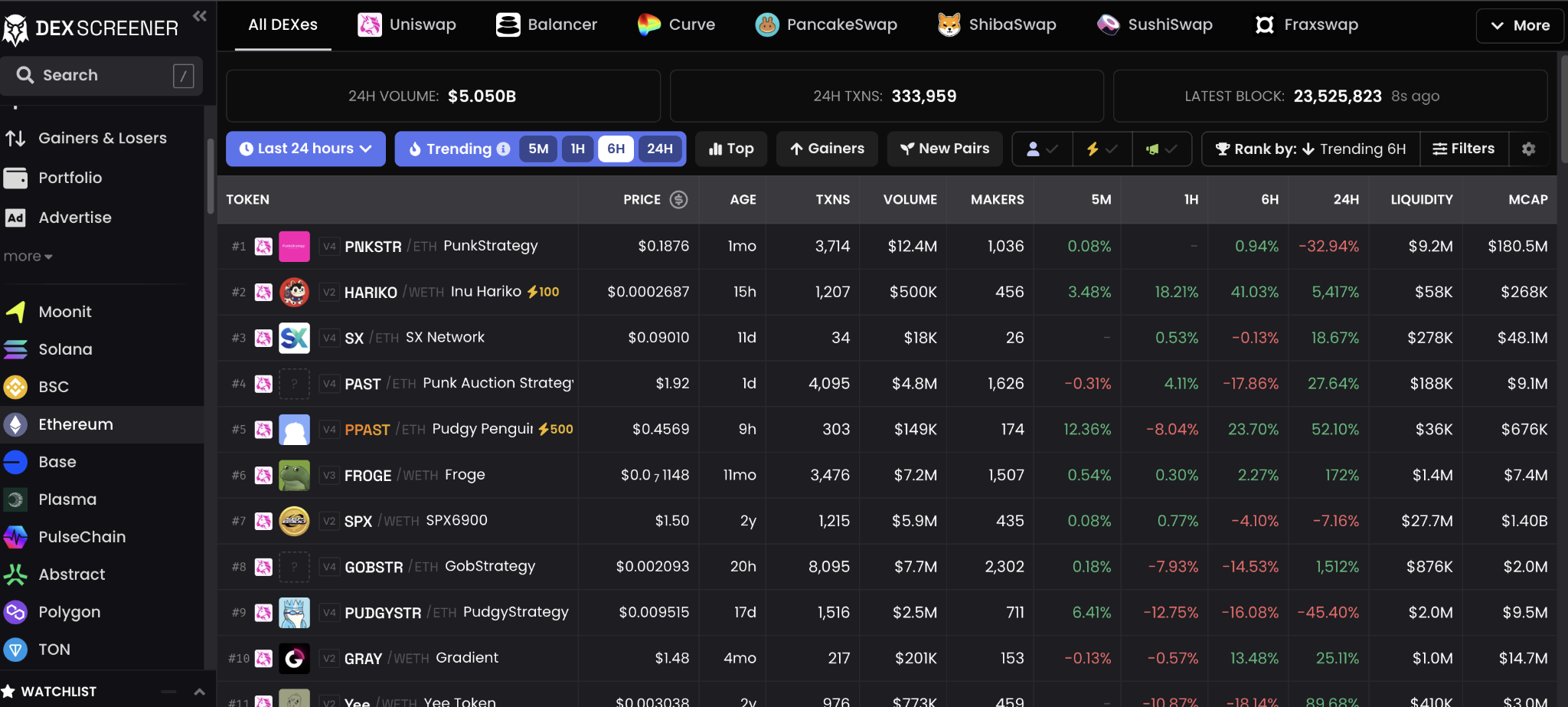Toggle the megaphone ads filter
Image resolution: width=1568 pixels, height=707 pixels.
1161,149
